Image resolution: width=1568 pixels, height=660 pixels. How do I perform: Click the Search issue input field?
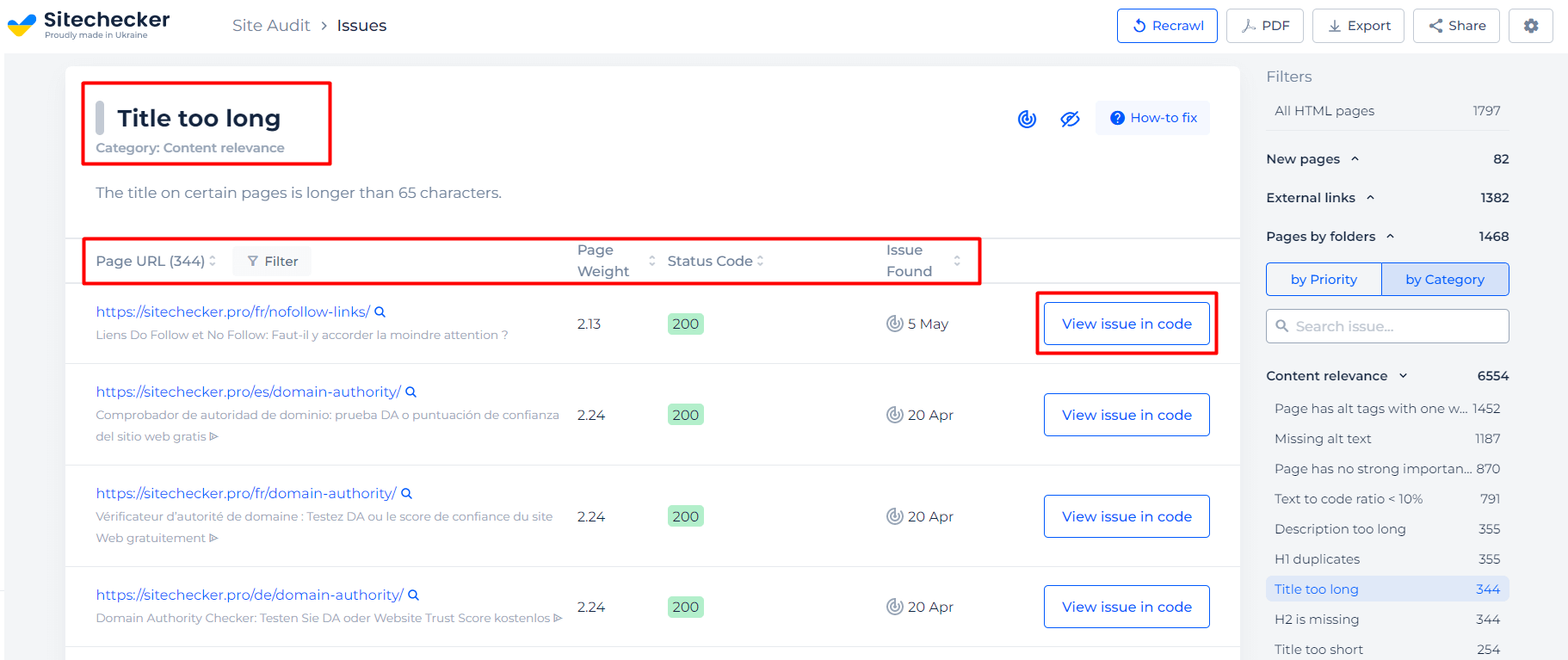[1387, 326]
